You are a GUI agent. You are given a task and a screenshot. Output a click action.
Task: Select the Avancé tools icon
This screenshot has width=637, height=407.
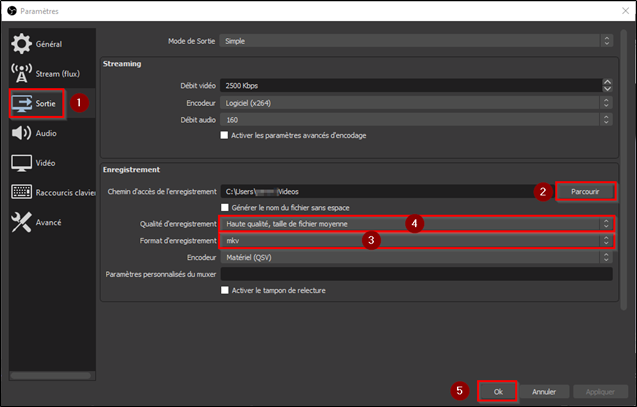(x=21, y=222)
